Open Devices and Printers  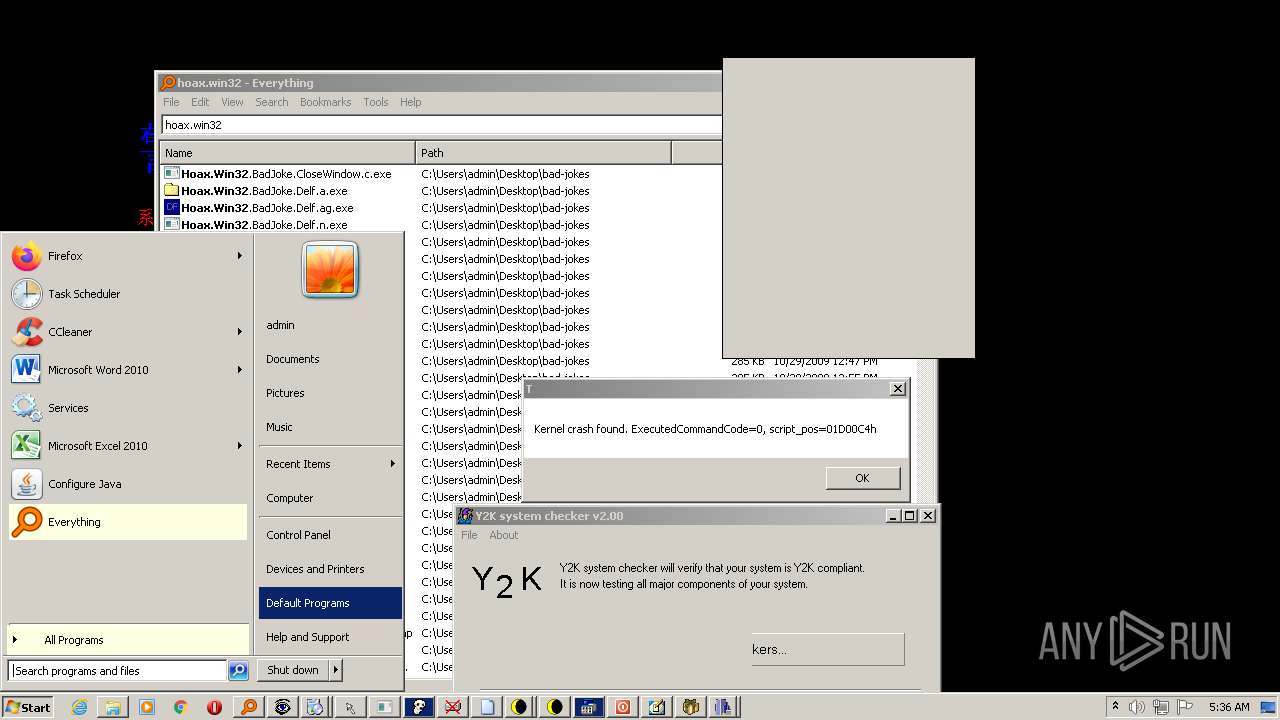tap(330, 569)
